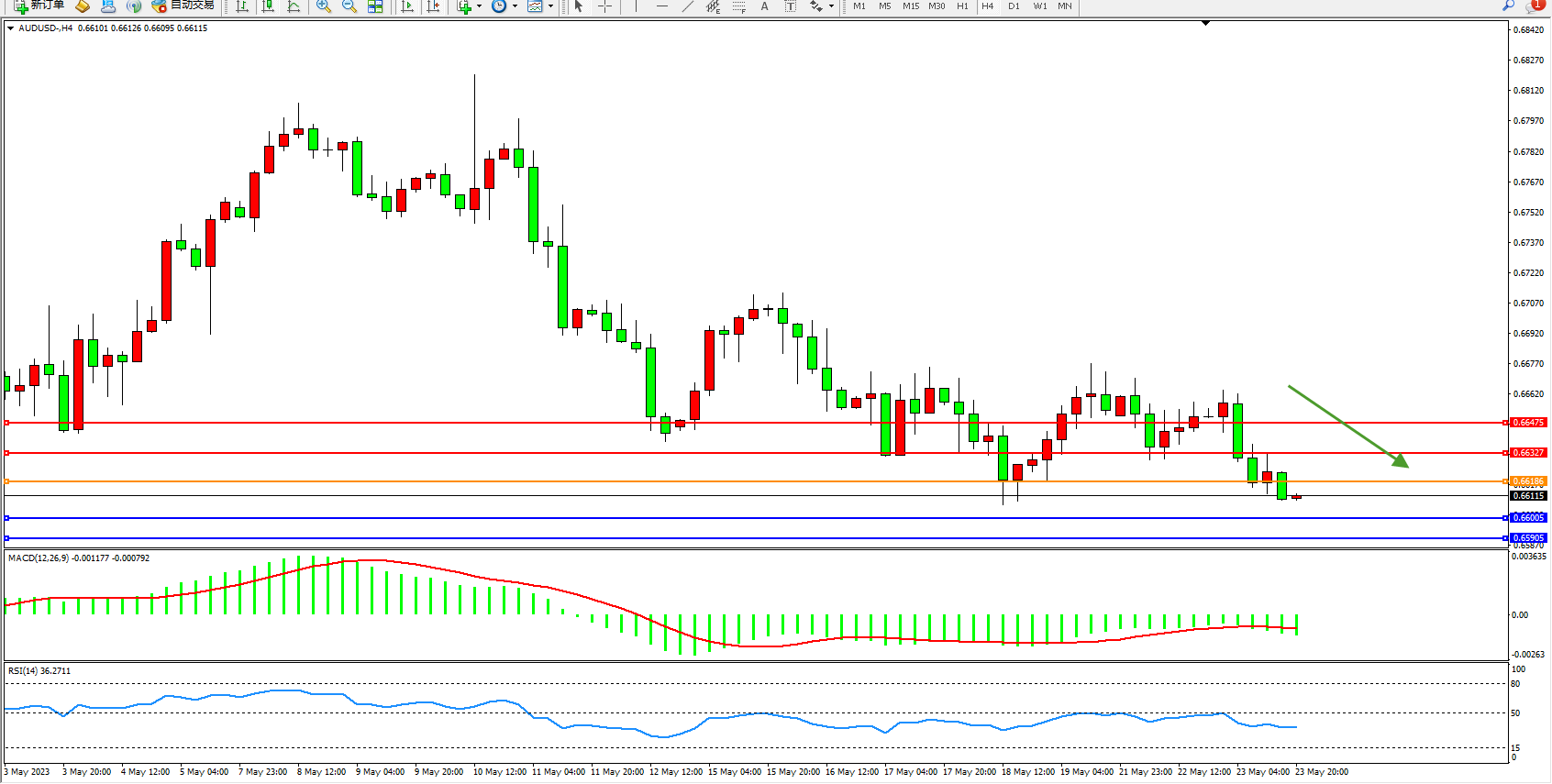
Task: Select Fibonacci Retracement tool
Action: [739, 6]
